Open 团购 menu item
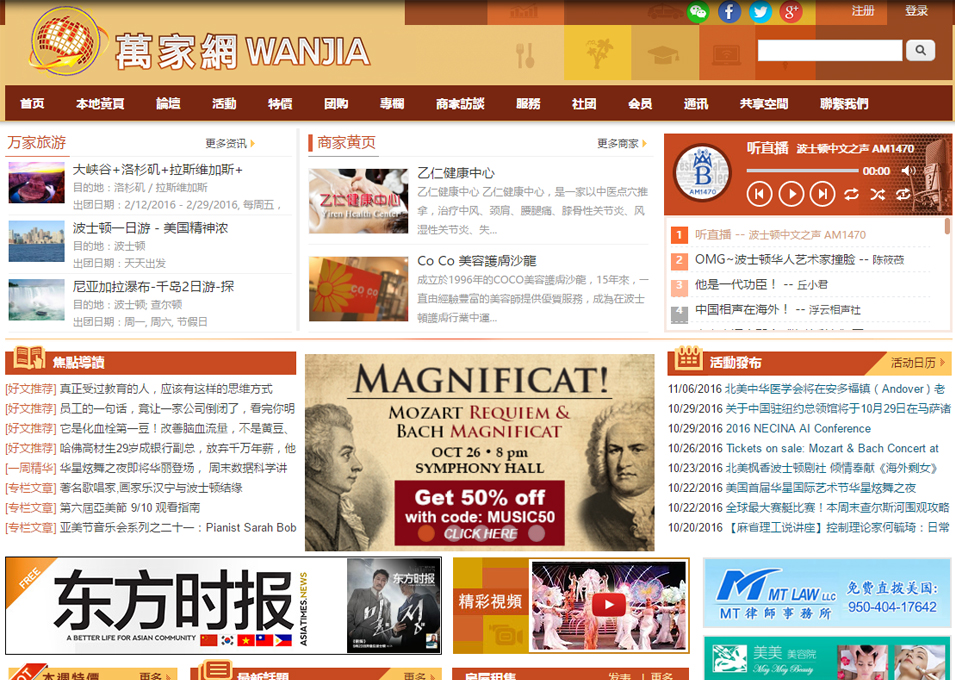 coord(336,104)
